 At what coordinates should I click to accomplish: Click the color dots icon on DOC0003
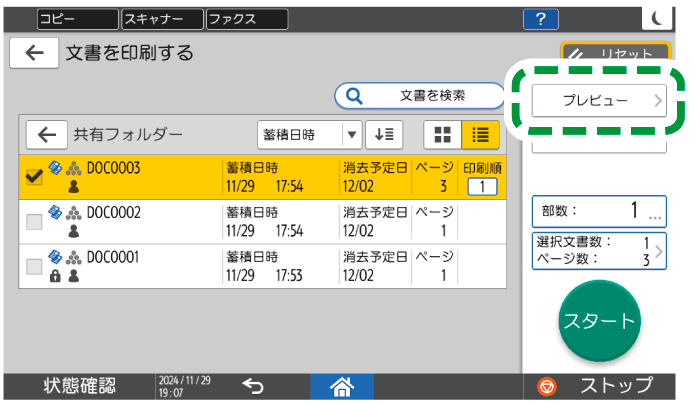click(x=74, y=169)
